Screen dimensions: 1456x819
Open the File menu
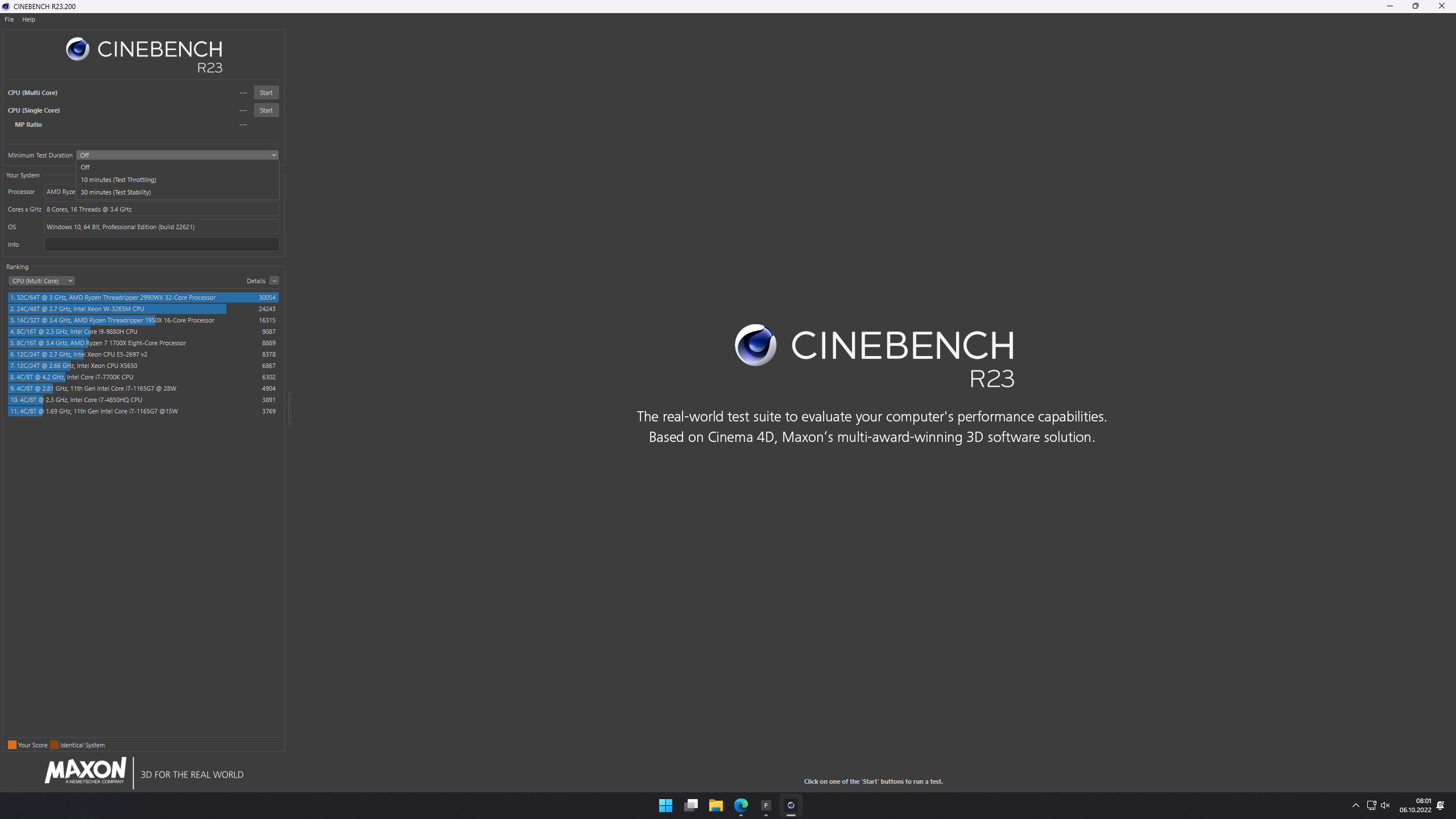click(x=9, y=19)
